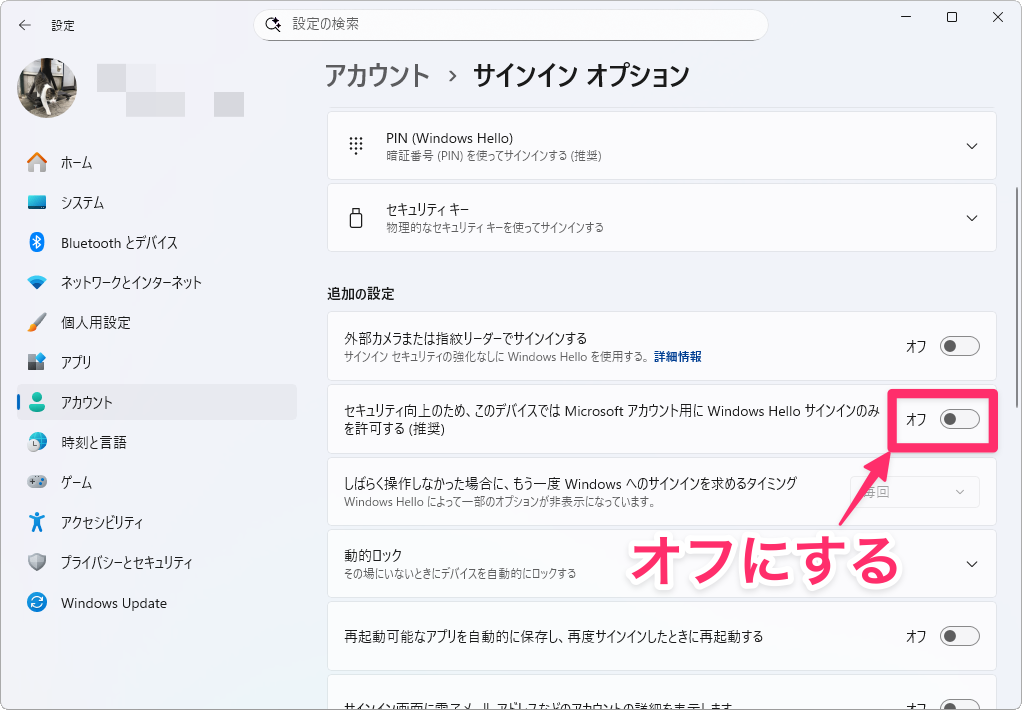Viewport: 1022px width, 710px height.
Task: Click the アプリ apps icon
Action: (x=37, y=362)
